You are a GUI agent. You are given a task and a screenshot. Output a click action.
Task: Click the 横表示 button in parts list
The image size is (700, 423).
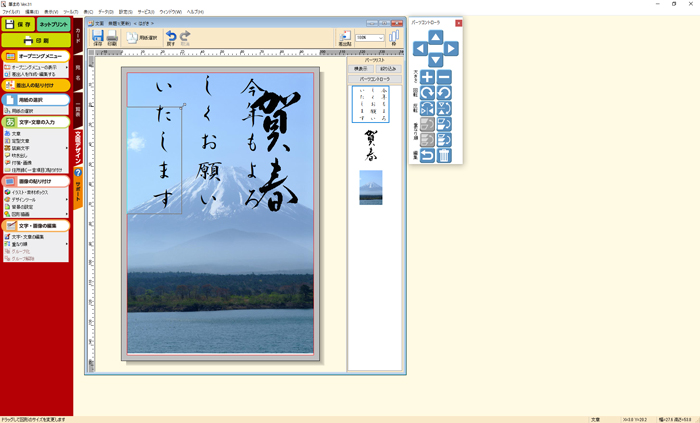(360, 68)
